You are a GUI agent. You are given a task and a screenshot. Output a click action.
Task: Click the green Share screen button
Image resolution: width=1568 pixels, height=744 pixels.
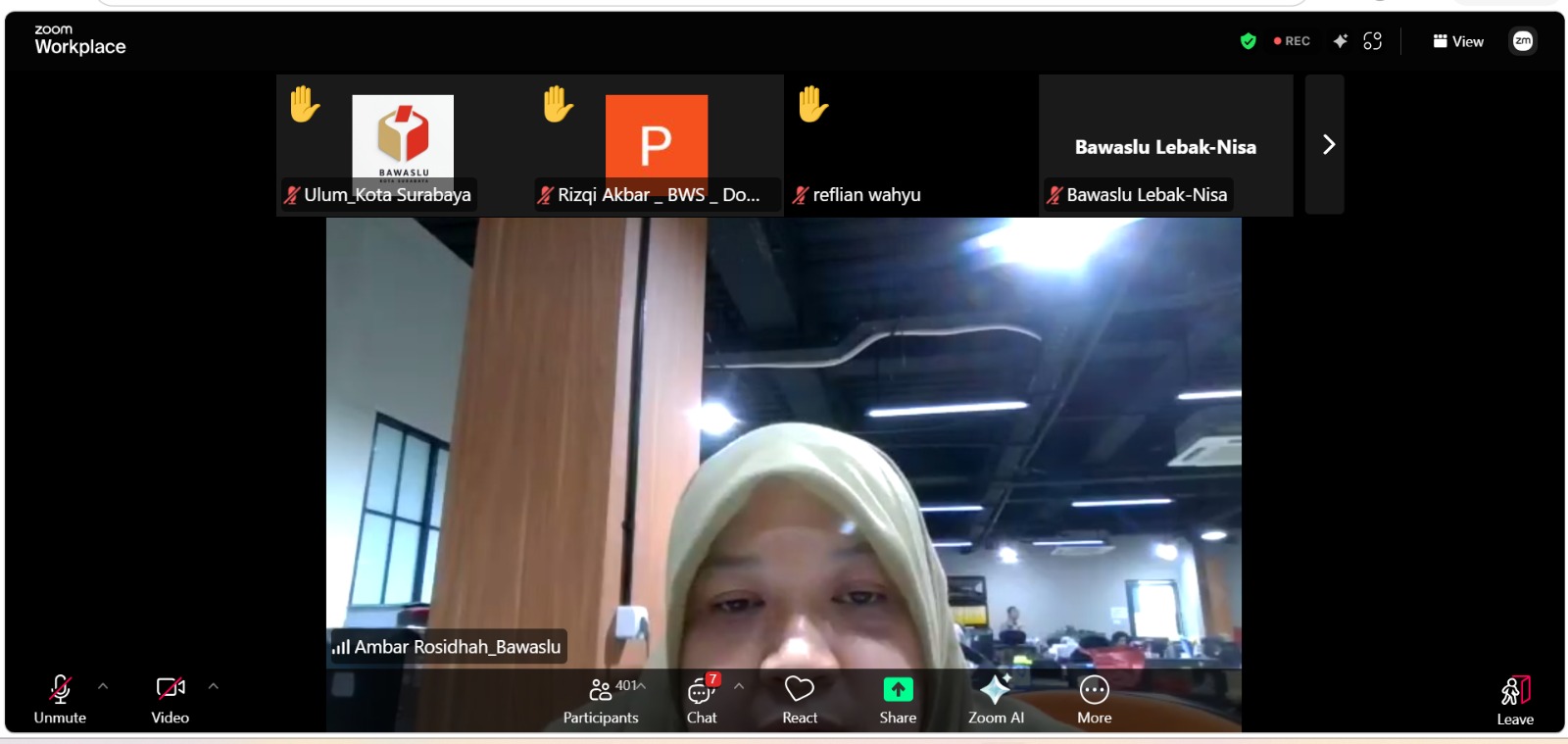[898, 700]
